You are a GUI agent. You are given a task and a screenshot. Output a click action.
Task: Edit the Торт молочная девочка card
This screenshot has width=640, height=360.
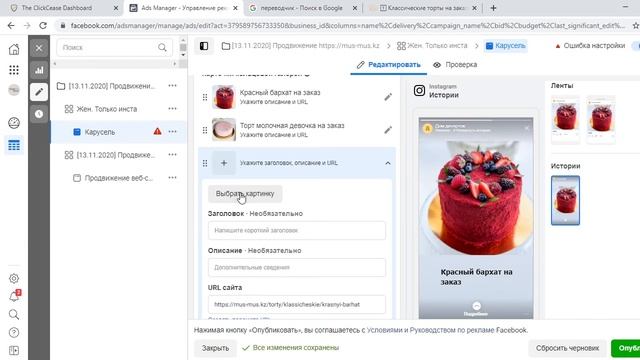point(388,130)
